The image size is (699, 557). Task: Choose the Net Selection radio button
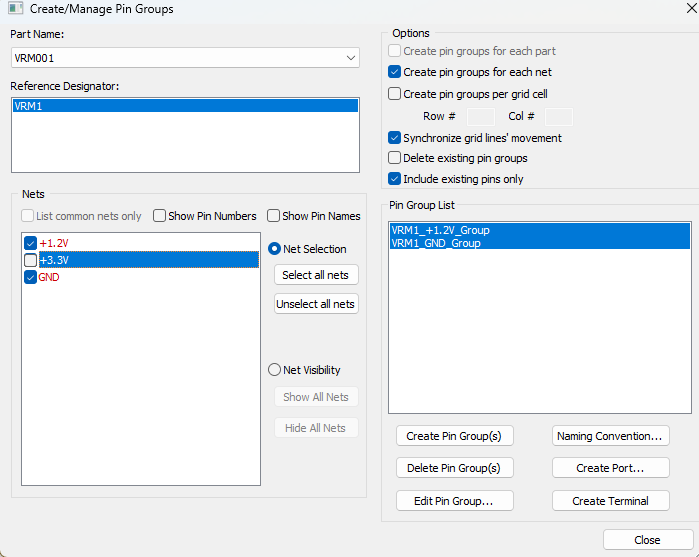point(274,249)
